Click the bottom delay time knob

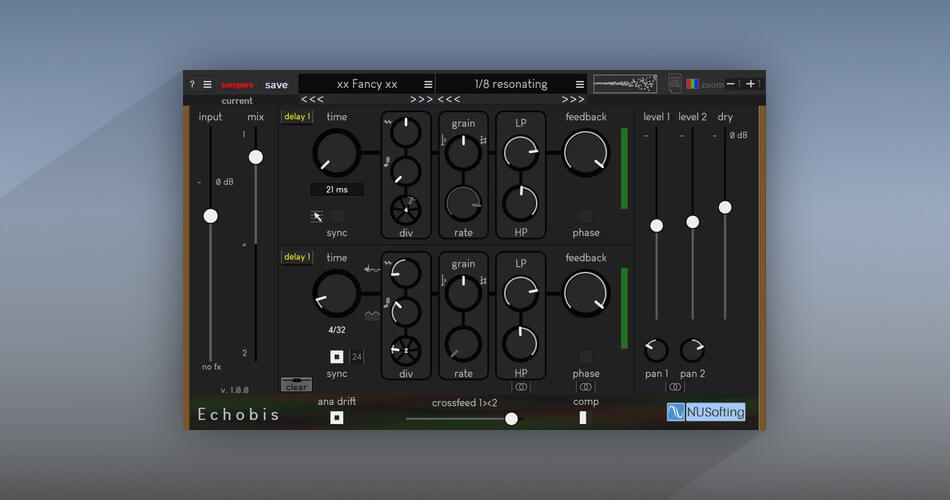[x=336, y=293]
